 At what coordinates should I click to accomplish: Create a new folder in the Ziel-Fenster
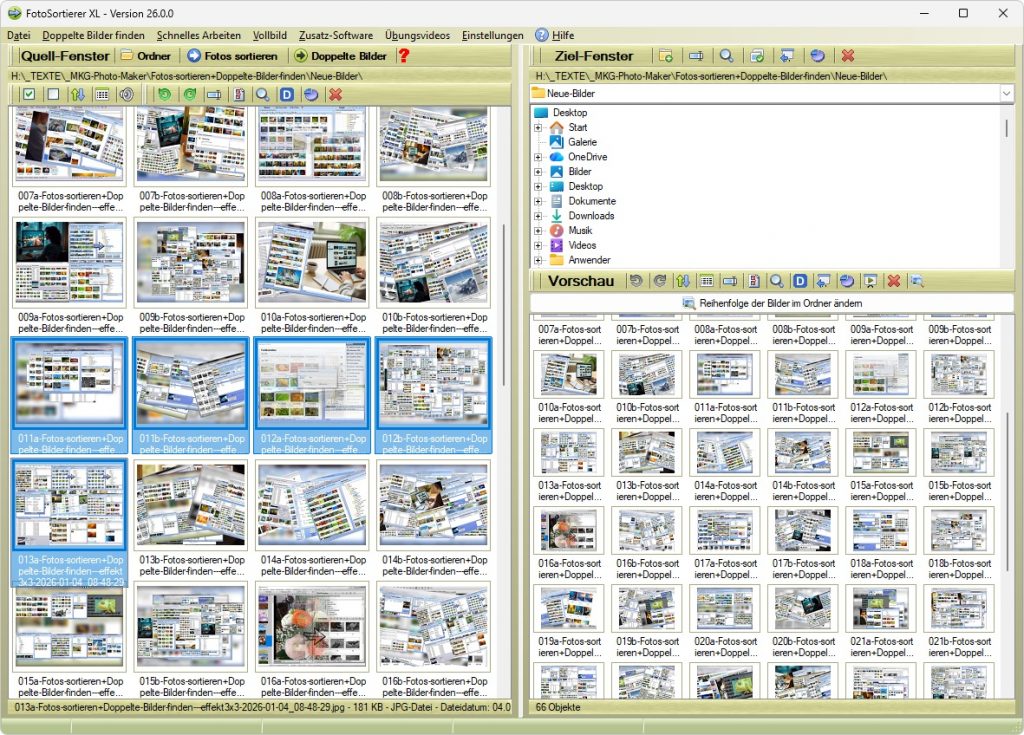pos(664,54)
